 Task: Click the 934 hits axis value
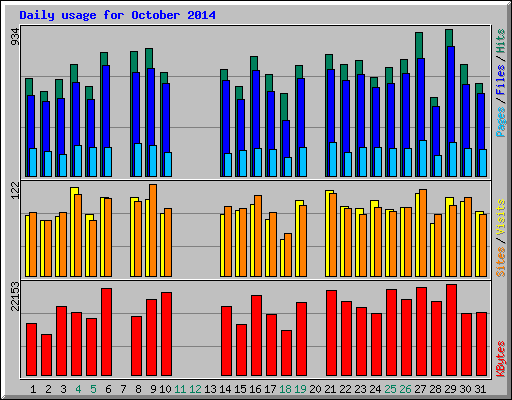pos(15,37)
